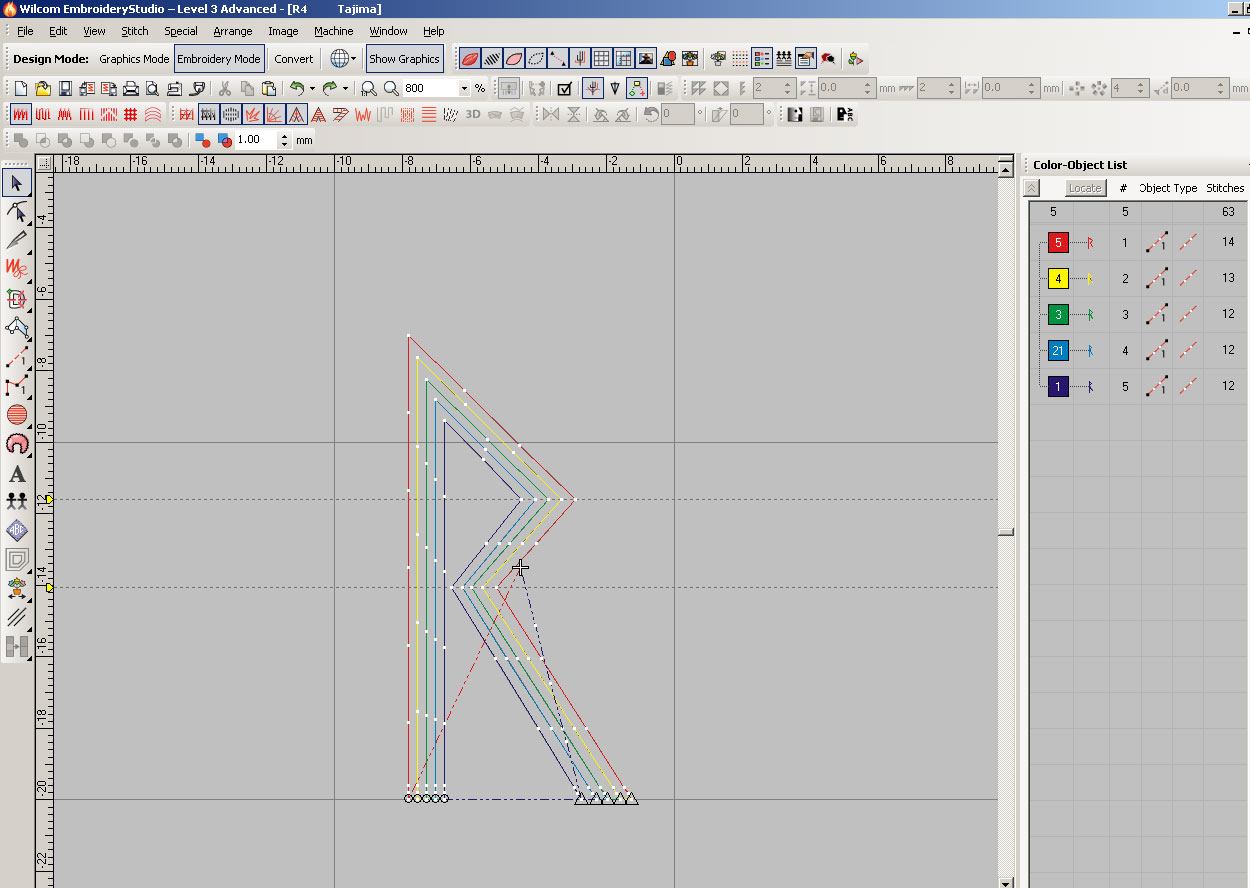Viewport: 1250px width, 888px height.
Task: Switch to Graphics Mode
Action: (x=134, y=59)
